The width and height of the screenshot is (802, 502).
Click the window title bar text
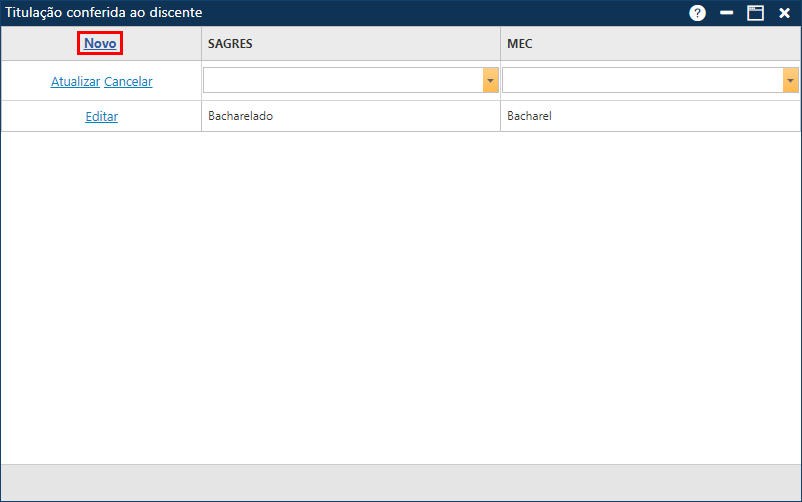[104, 13]
